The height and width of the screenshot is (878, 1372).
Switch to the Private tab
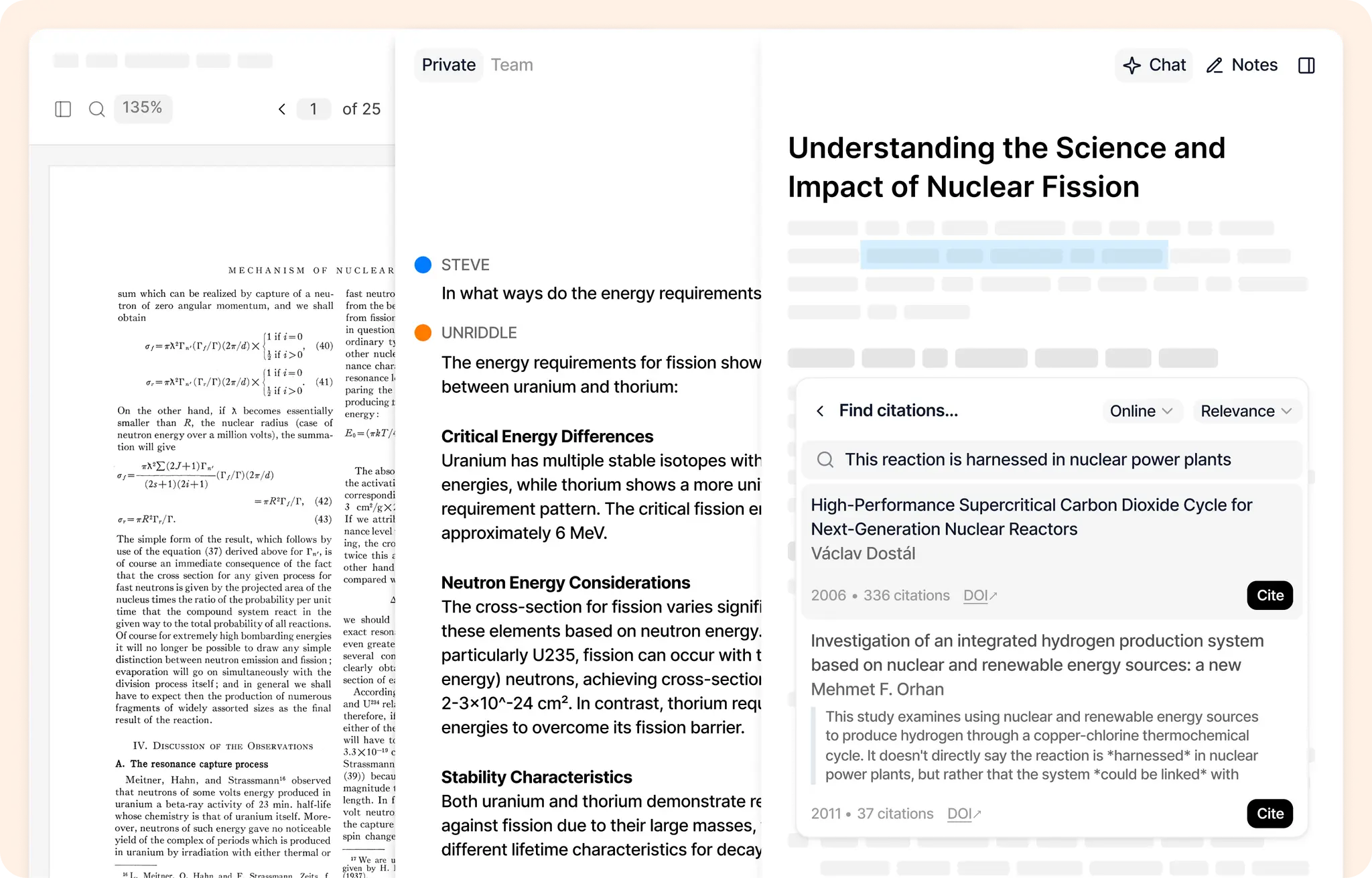tap(448, 65)
